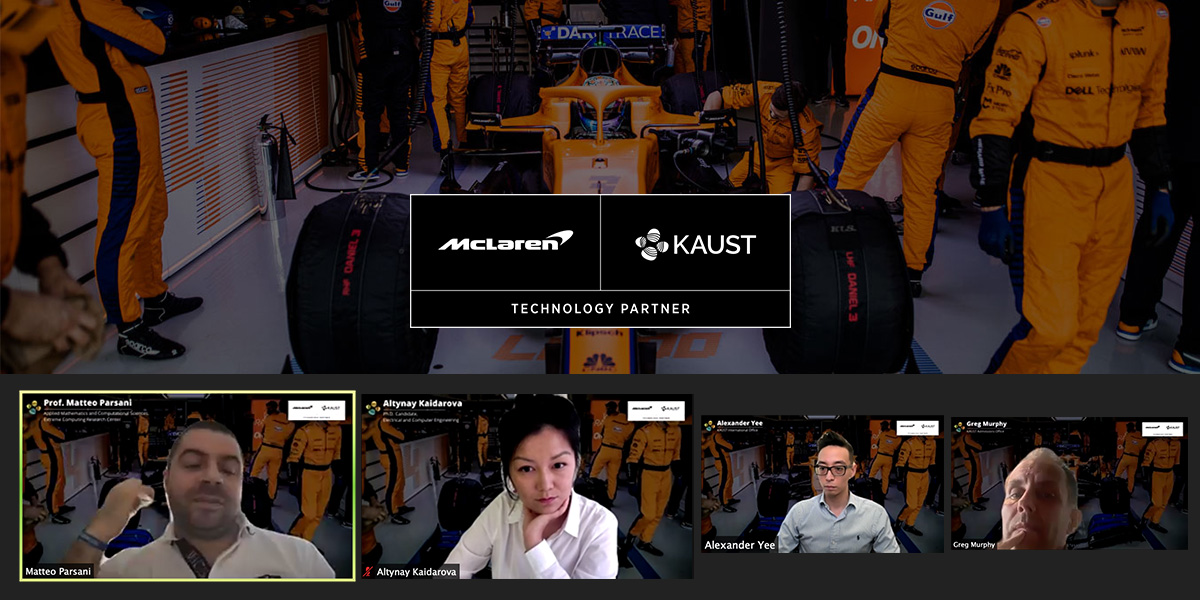Click the McLaren KAUST badge in Greg Murphy's tile
1200x600 pixels.
(x=1163, y=427)
